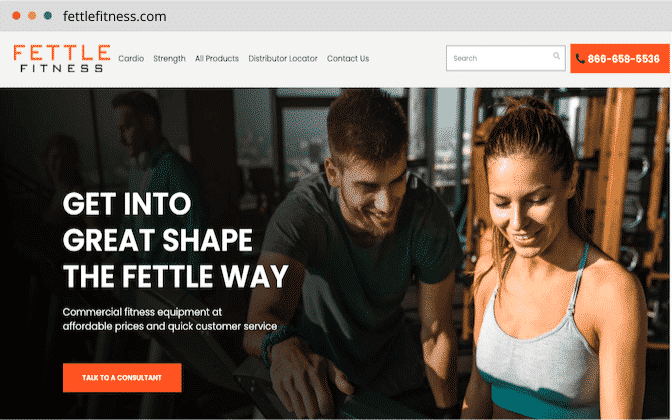The image size is (672, 420).
Task: Click the phone handset icon
Action: [580, 59]
